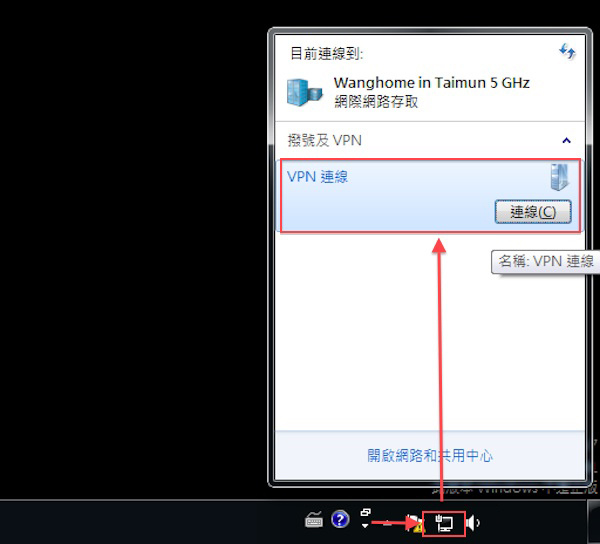Select Wanghome in Taimun 5 GHz network

click(x=431, y=83)
